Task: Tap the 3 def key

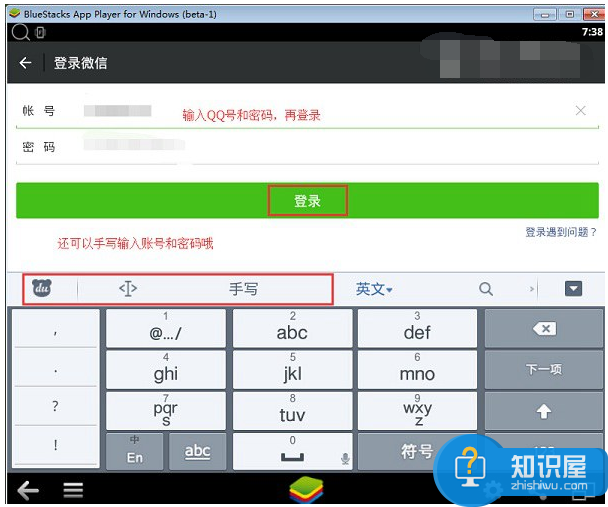Action: (x=417, y=328)
